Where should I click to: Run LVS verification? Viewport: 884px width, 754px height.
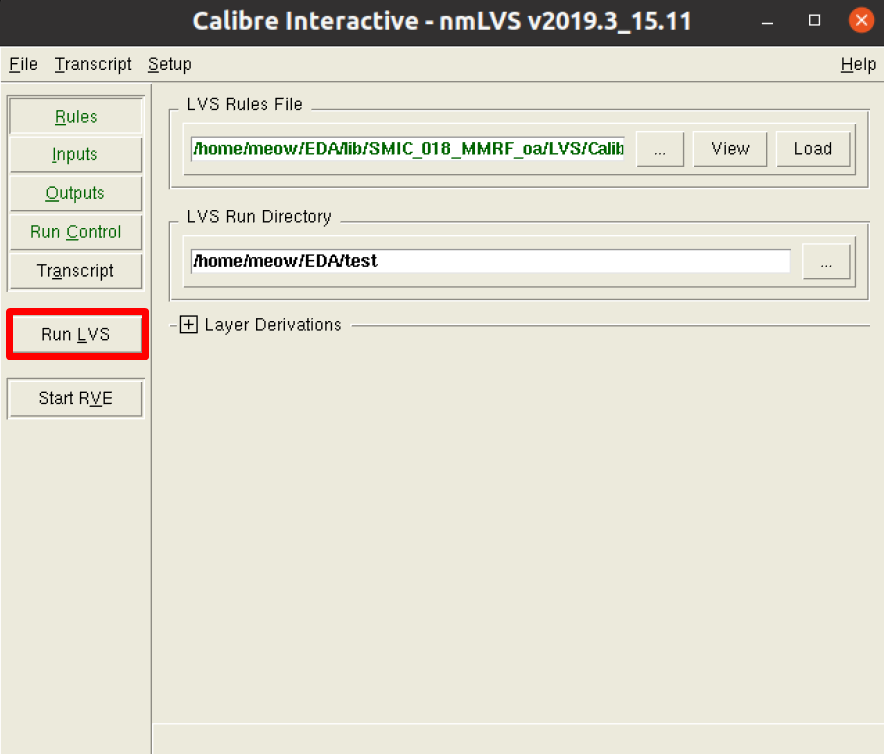77,334
